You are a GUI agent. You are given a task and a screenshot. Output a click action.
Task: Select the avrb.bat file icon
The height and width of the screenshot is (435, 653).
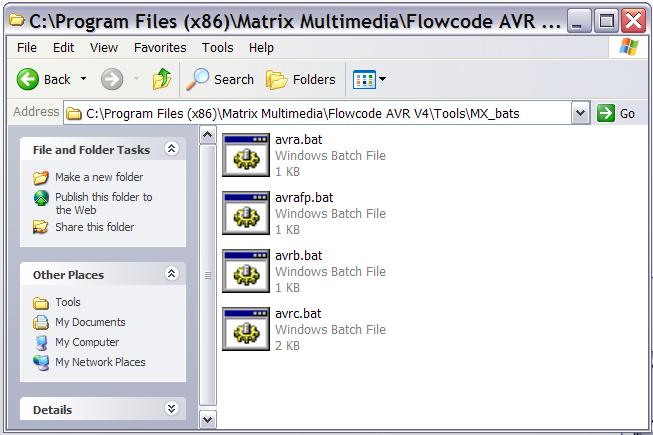[x=246, y=271]
